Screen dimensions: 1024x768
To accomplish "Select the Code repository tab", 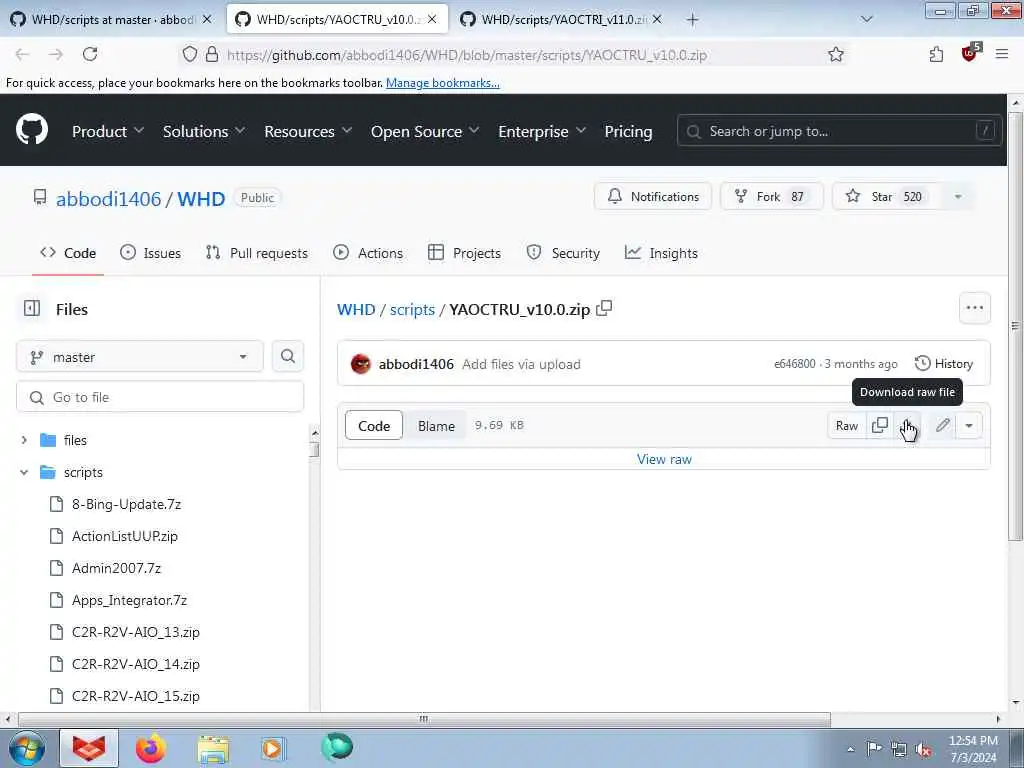I will (68, 253).
